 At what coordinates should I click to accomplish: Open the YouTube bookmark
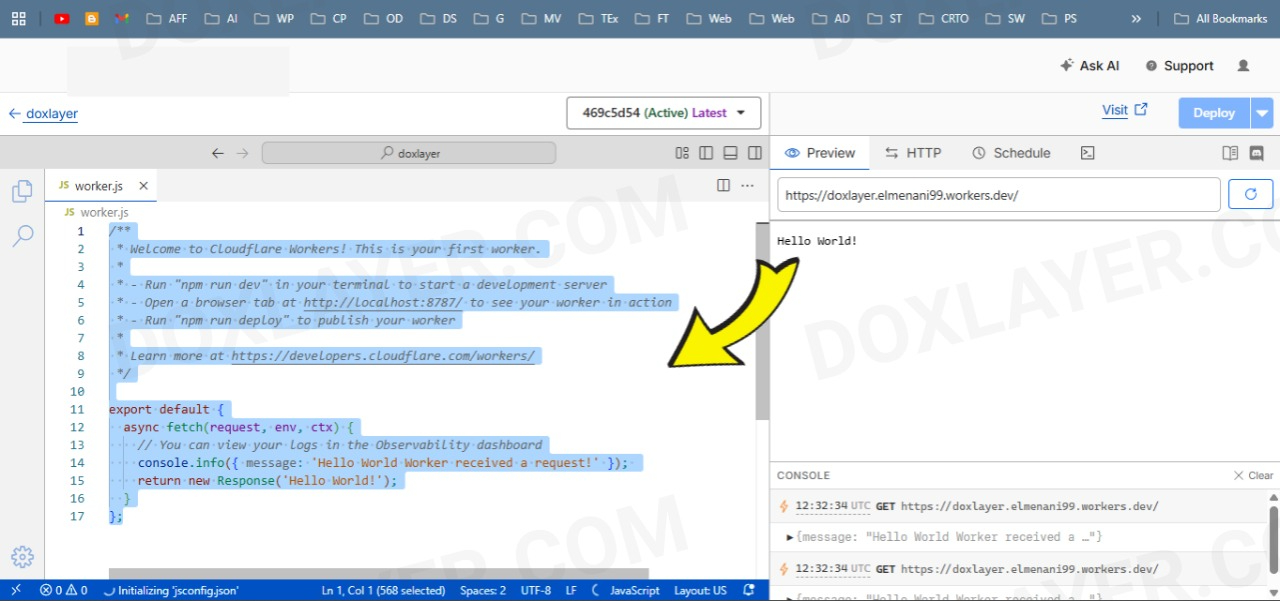[x=62, y=18]
